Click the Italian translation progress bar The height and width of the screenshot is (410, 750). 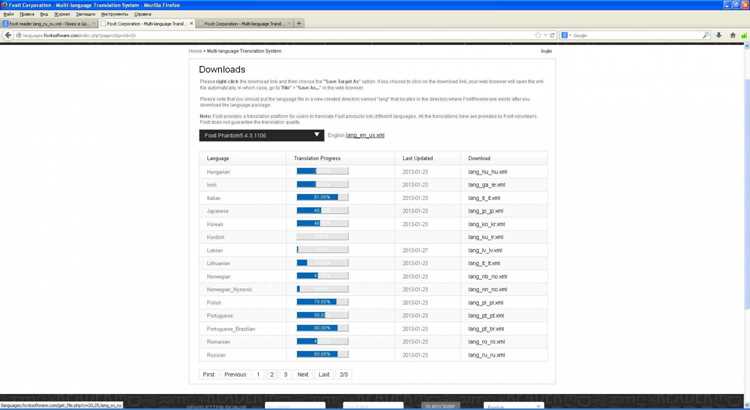click(x=322, y=197)
